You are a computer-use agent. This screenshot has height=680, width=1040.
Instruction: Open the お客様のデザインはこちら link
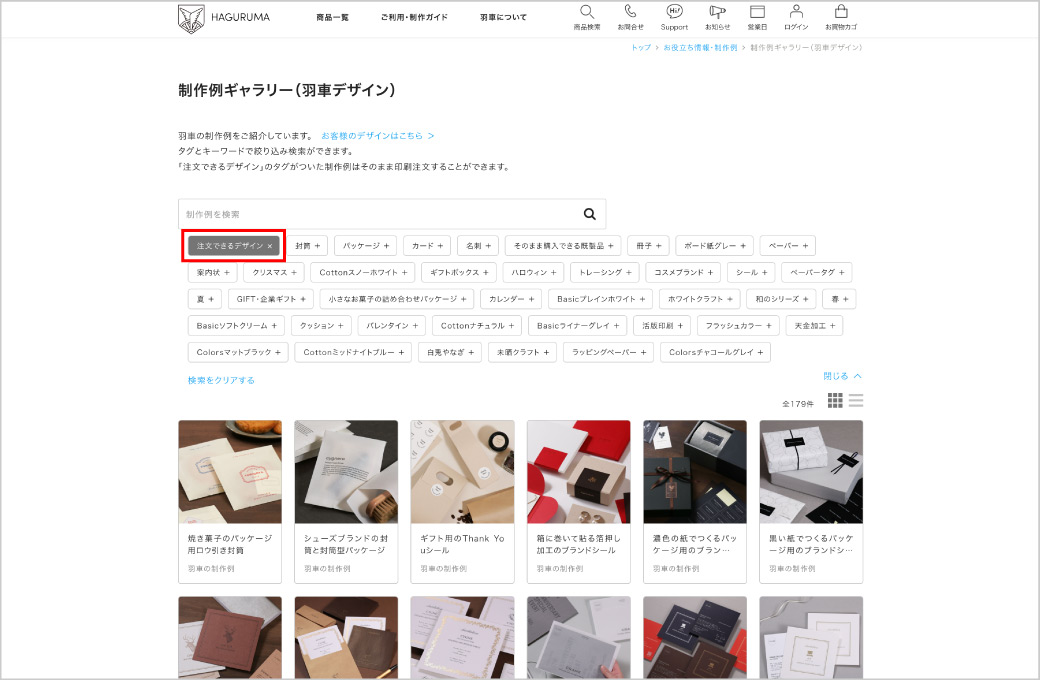click(377, 135)
